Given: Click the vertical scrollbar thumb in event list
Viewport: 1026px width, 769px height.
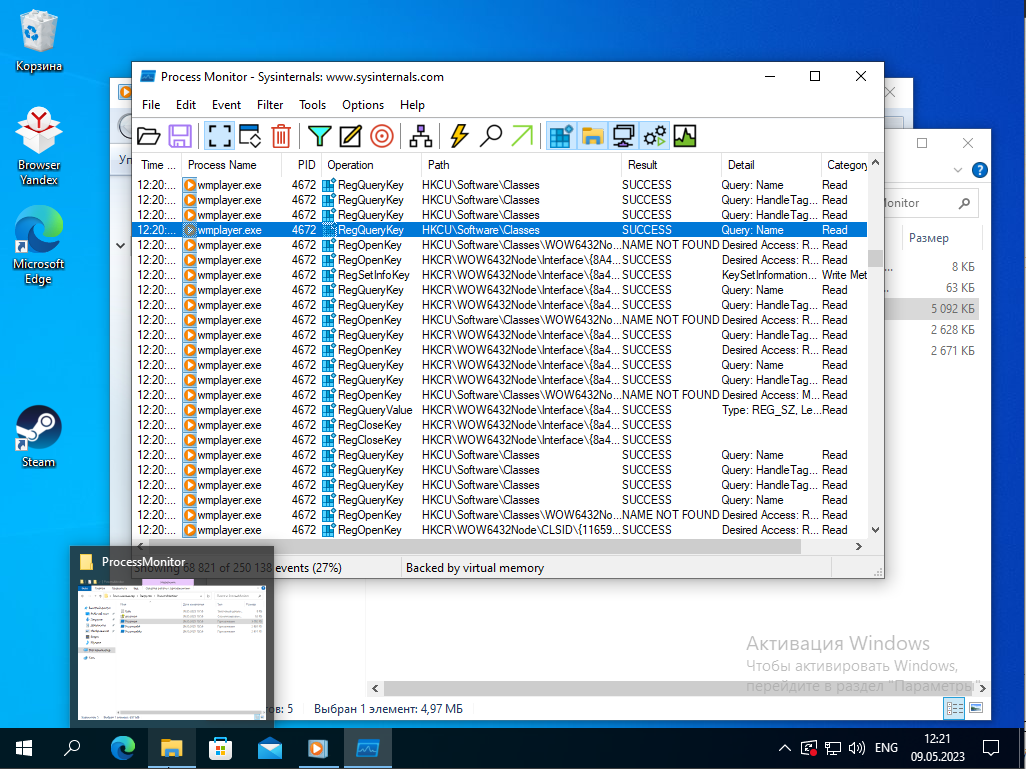Looking at the screenshot, I should pos(875,258).
